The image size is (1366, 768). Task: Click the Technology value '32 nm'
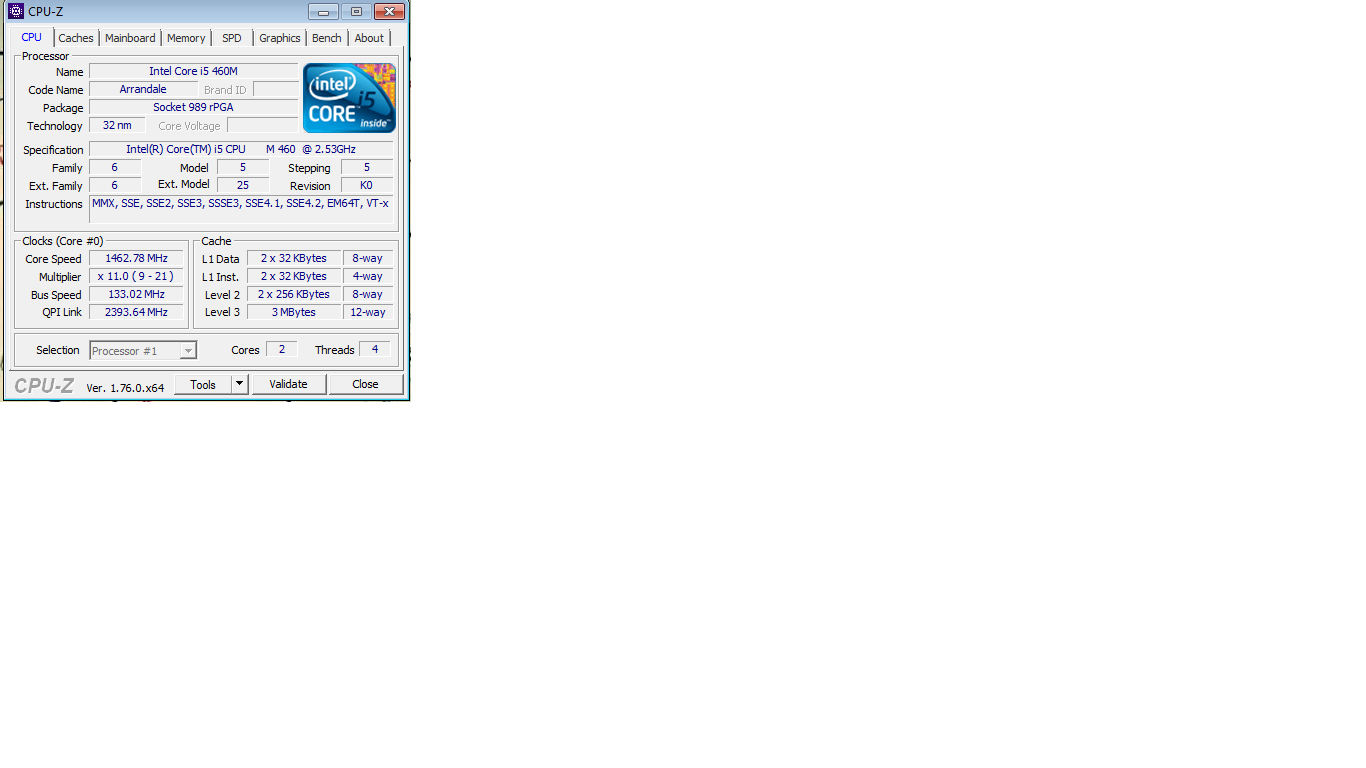(x=117, y=125)
